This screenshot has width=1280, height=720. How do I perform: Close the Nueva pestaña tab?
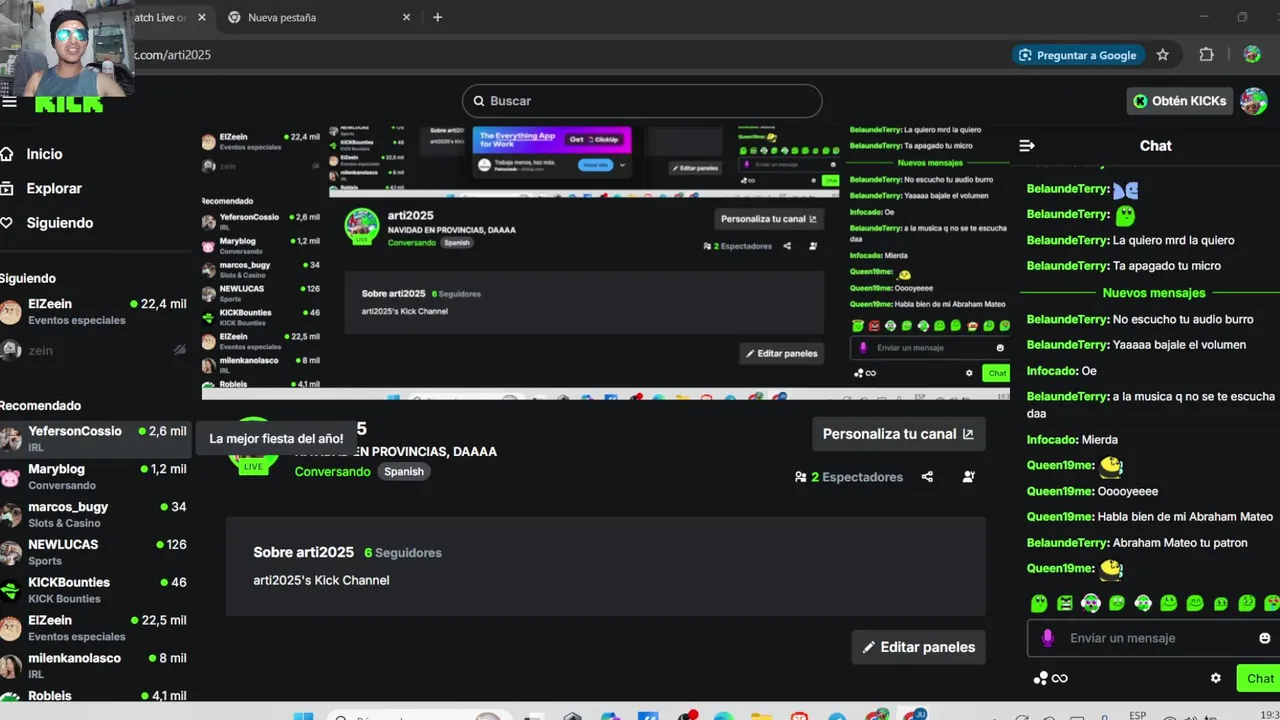(x=406, y=17)
